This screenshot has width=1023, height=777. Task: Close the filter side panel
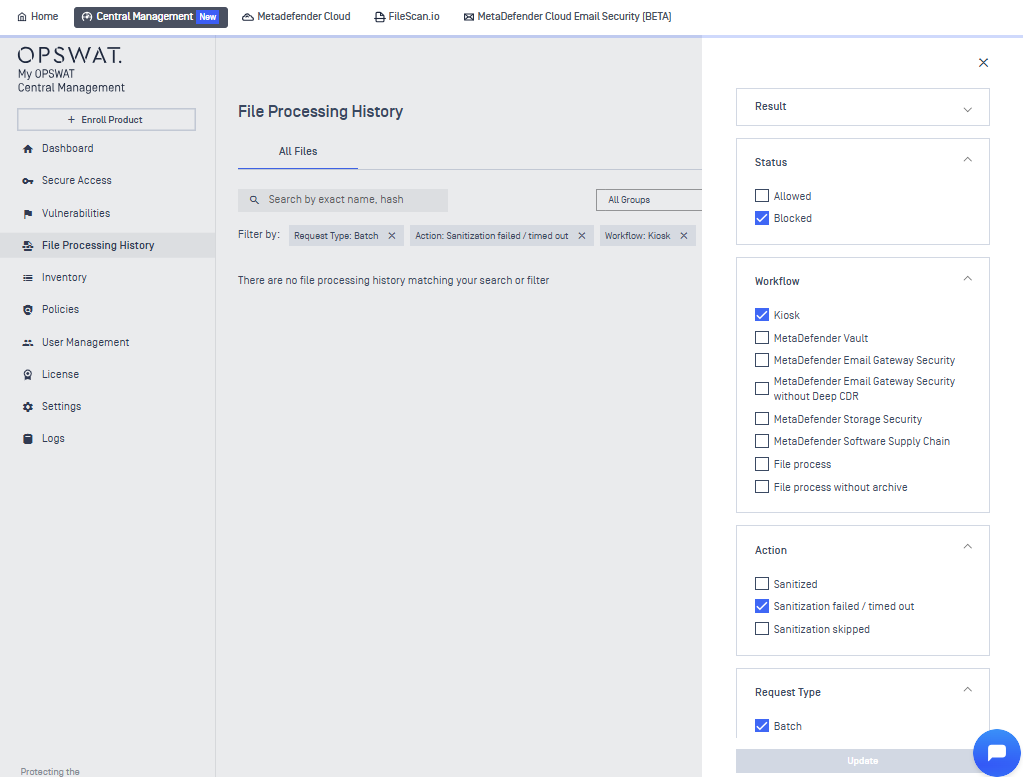tap(983, 63)
